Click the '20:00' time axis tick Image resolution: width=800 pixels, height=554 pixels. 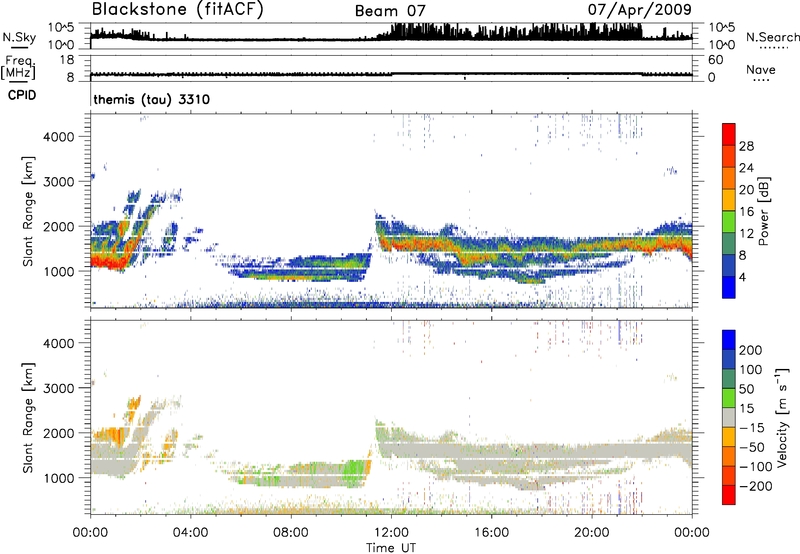(x=592, y=533)
